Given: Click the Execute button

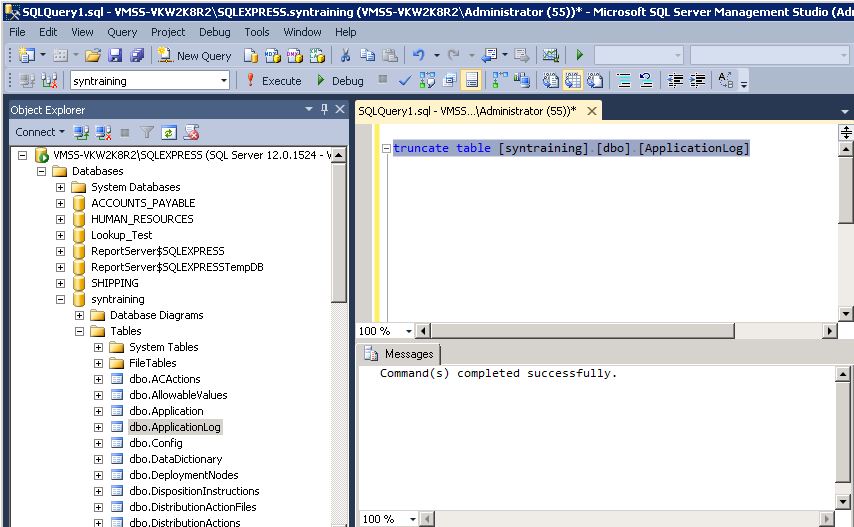Looking at the screenshot, I should tap(273, 81).
